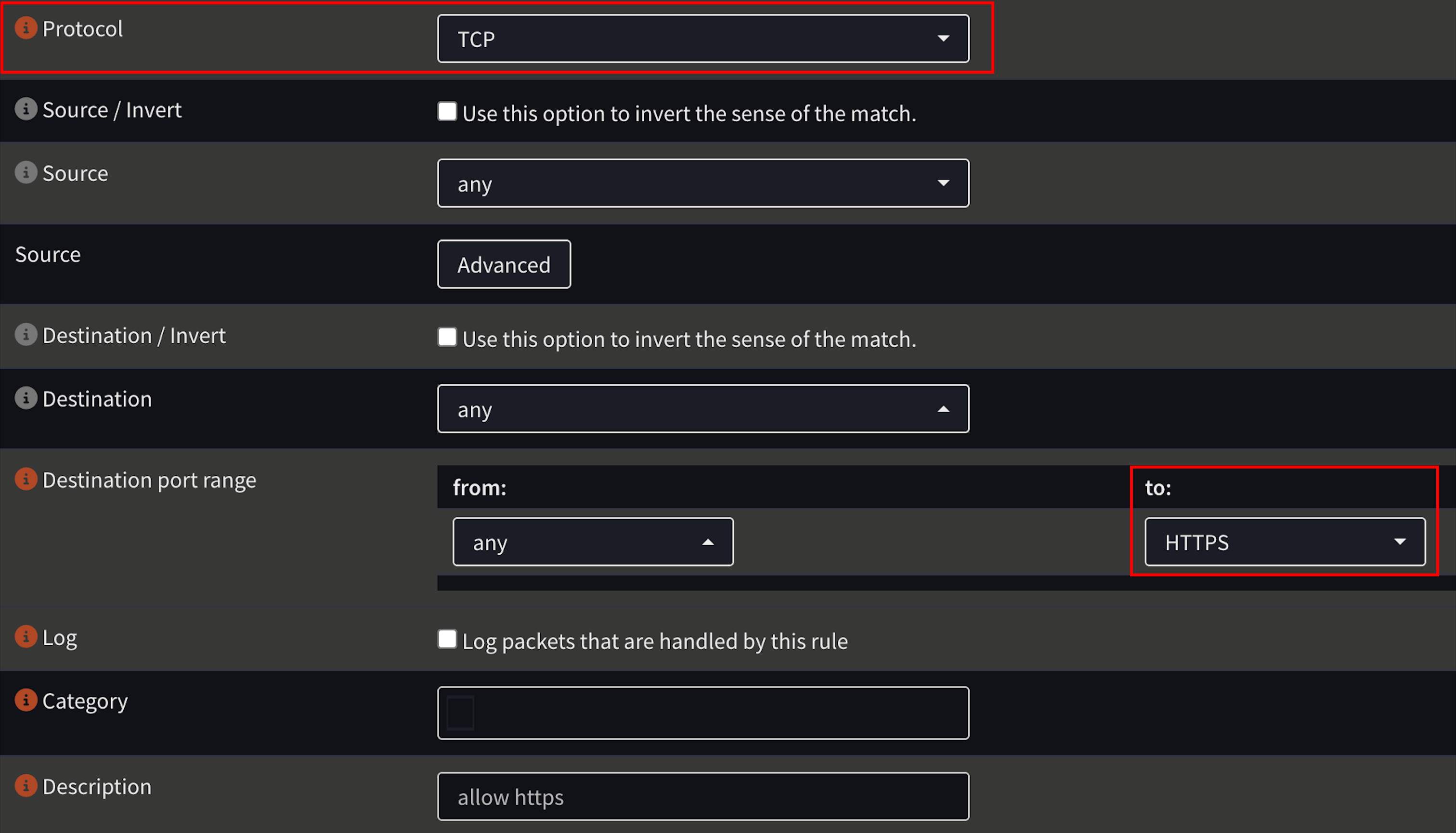1456x833 pixels.
Task: Click the info icon beside Source / Invert
Action: 26,109
